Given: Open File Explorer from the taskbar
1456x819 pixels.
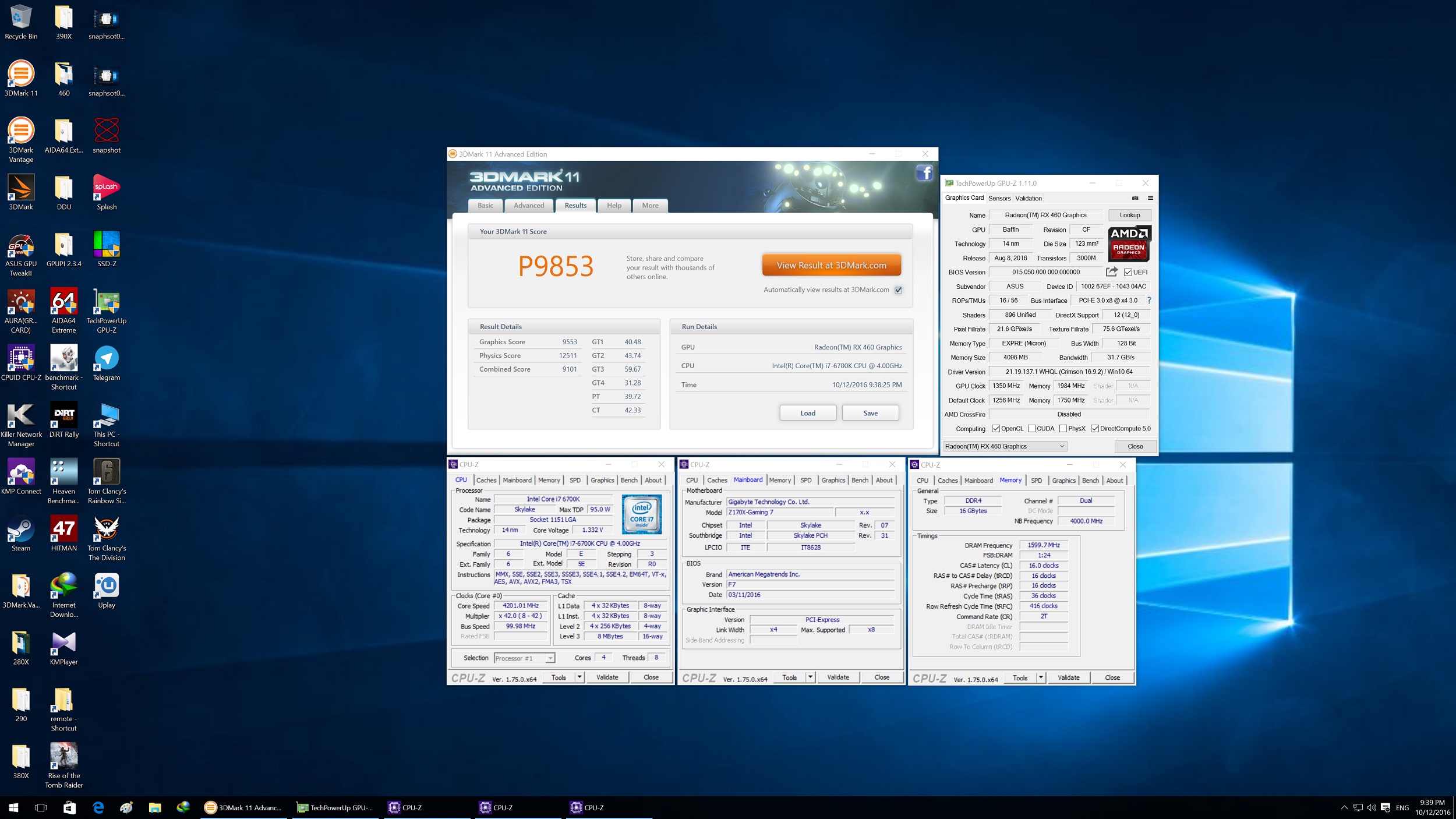Looking at the screenshot, I should point(154,807).
